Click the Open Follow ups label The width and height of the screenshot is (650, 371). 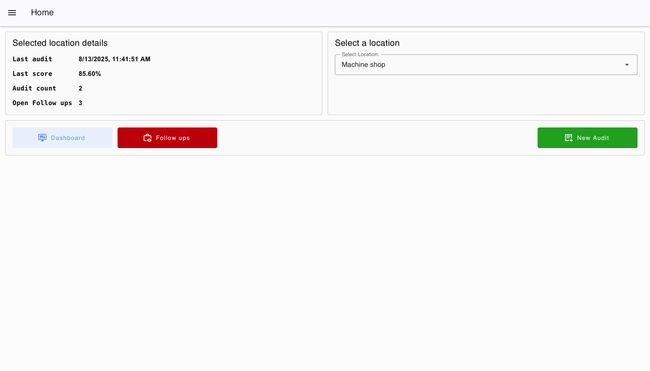[42, 103]
